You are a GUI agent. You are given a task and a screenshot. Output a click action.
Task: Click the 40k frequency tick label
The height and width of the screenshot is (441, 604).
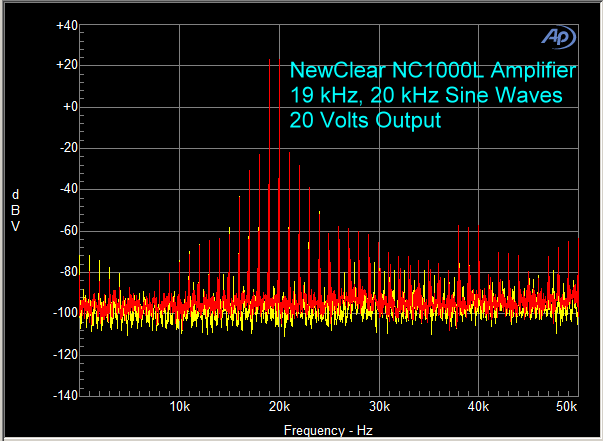479,408
